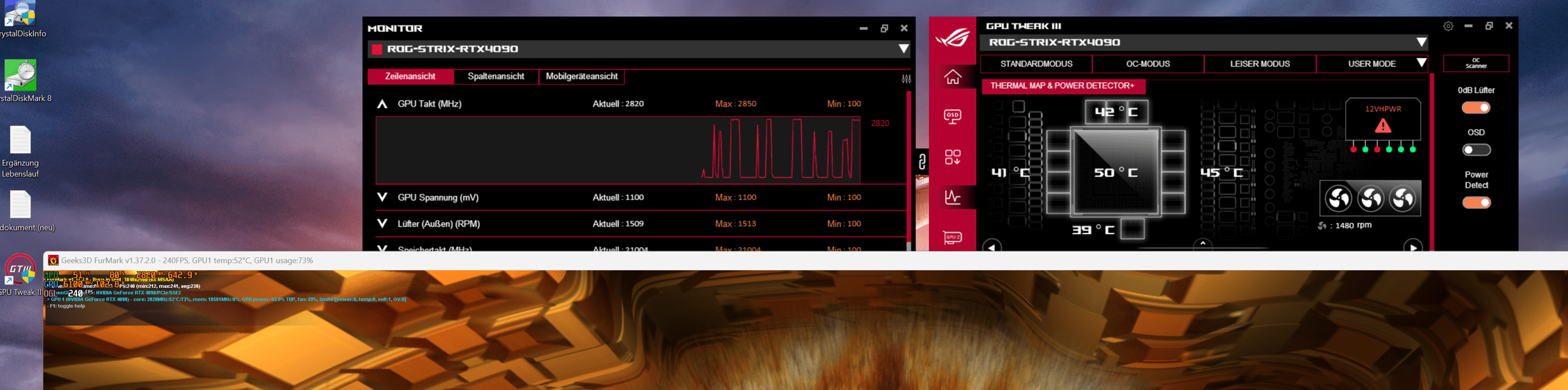Click the red GPU indicator in Monitor header
Image resolution: width=1568 pixels, height=390 pixels.
tap(377, 49)
